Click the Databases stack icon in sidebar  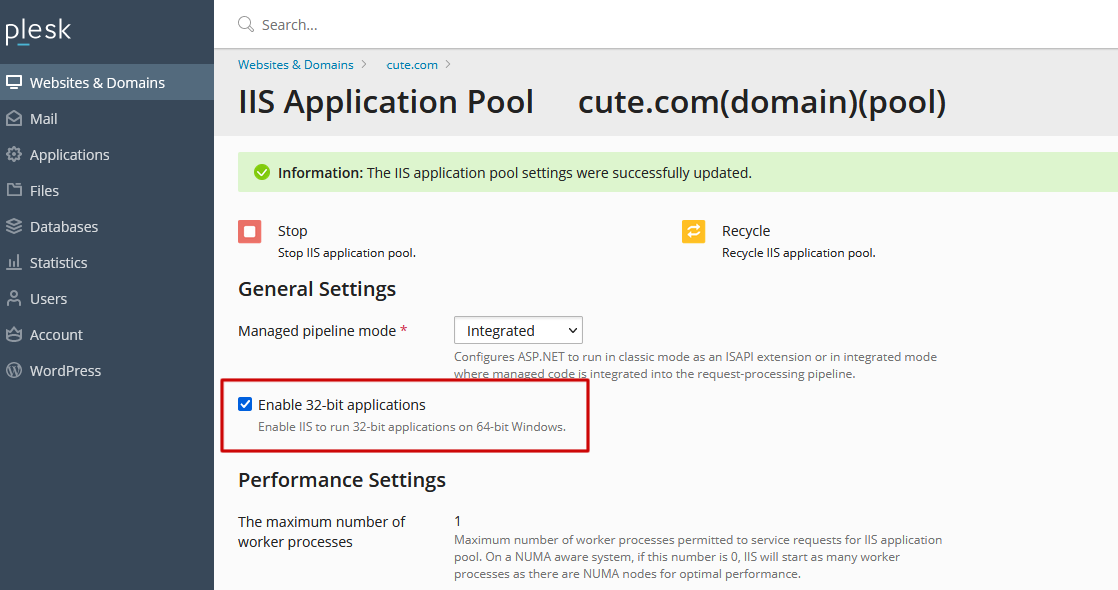click(x=14, y=226)
